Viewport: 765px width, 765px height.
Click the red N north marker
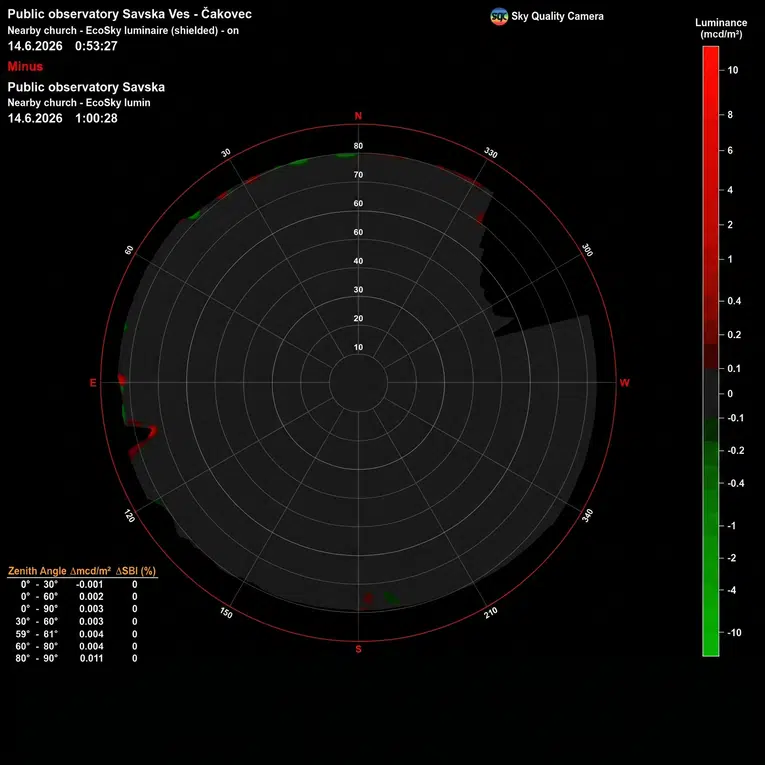358,116
